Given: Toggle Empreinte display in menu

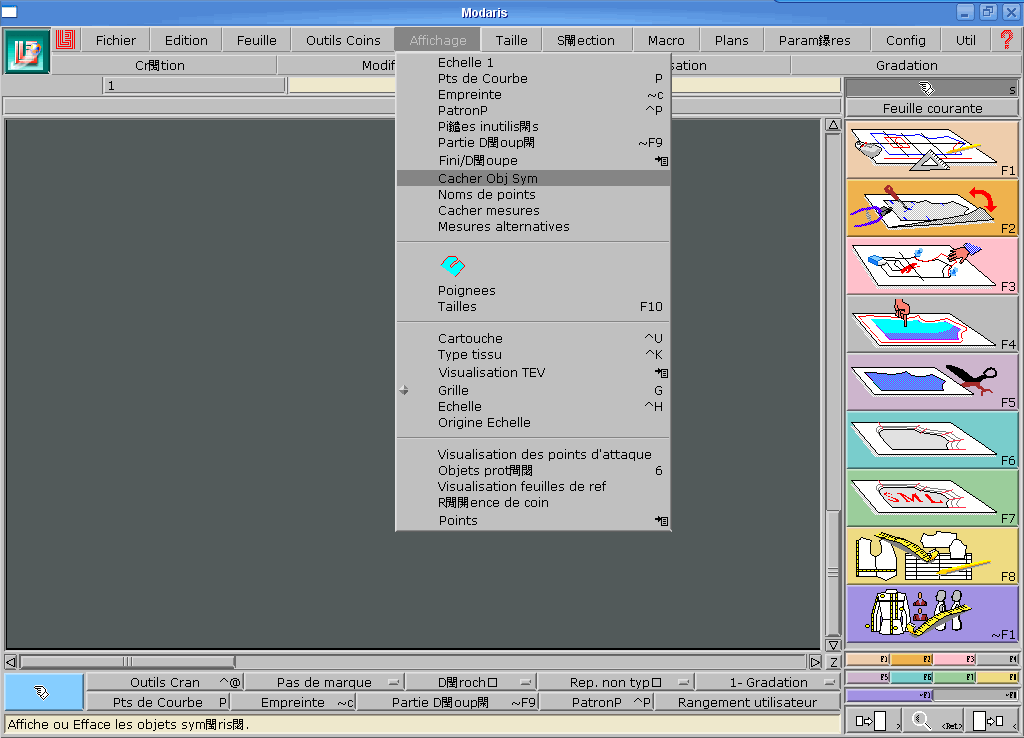Looking at the screenshot, I should tap(534, 95).
